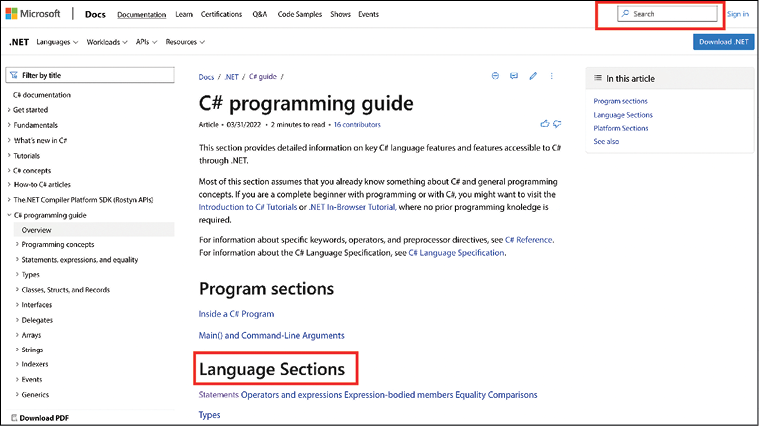Expand the Programming concepts node

[17, 244]
